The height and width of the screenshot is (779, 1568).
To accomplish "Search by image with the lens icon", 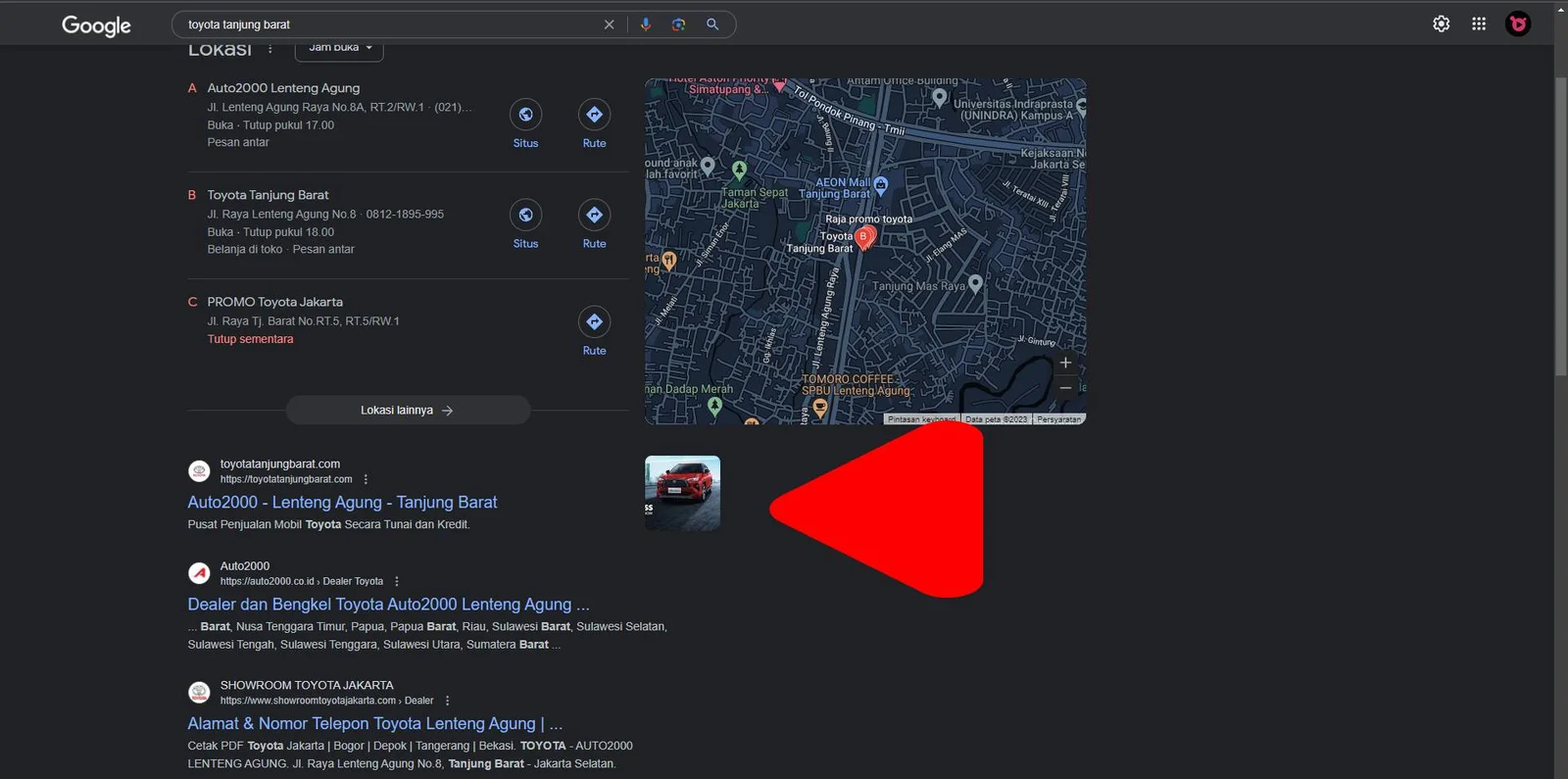I will click(x=678, y=24).
